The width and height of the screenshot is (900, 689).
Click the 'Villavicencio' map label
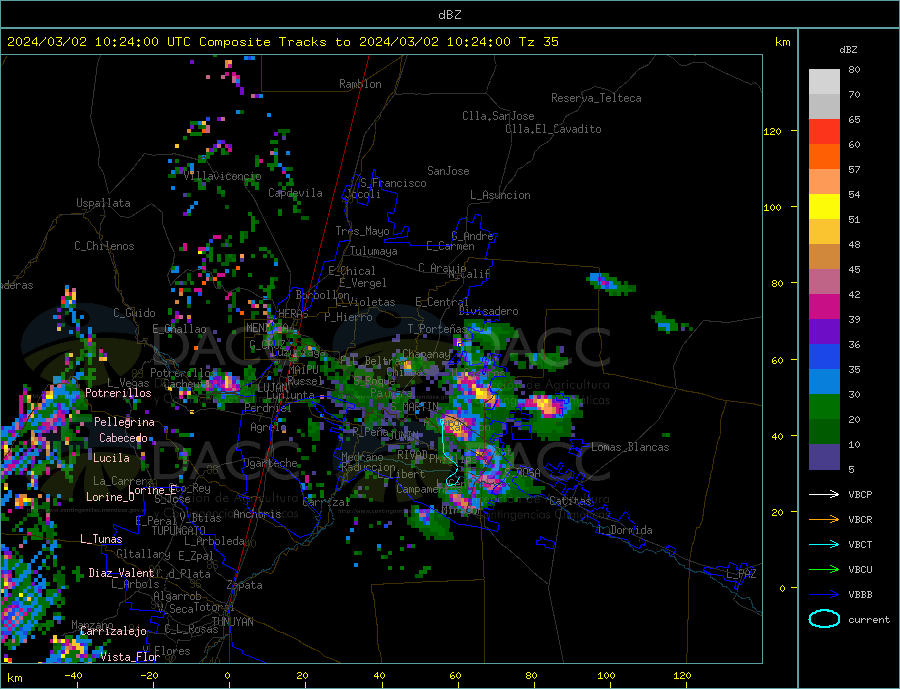(x=222, y=176)
